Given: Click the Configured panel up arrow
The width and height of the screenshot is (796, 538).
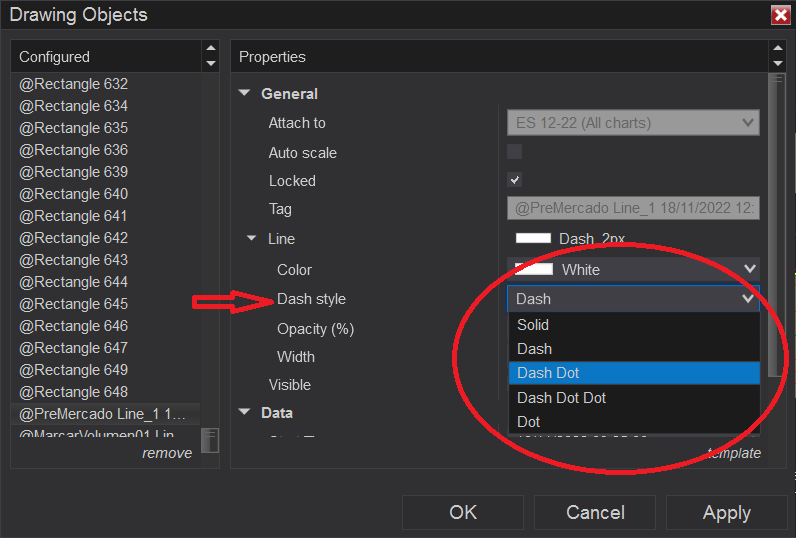Looking at the screenshot, I should (x=210, y=49).
